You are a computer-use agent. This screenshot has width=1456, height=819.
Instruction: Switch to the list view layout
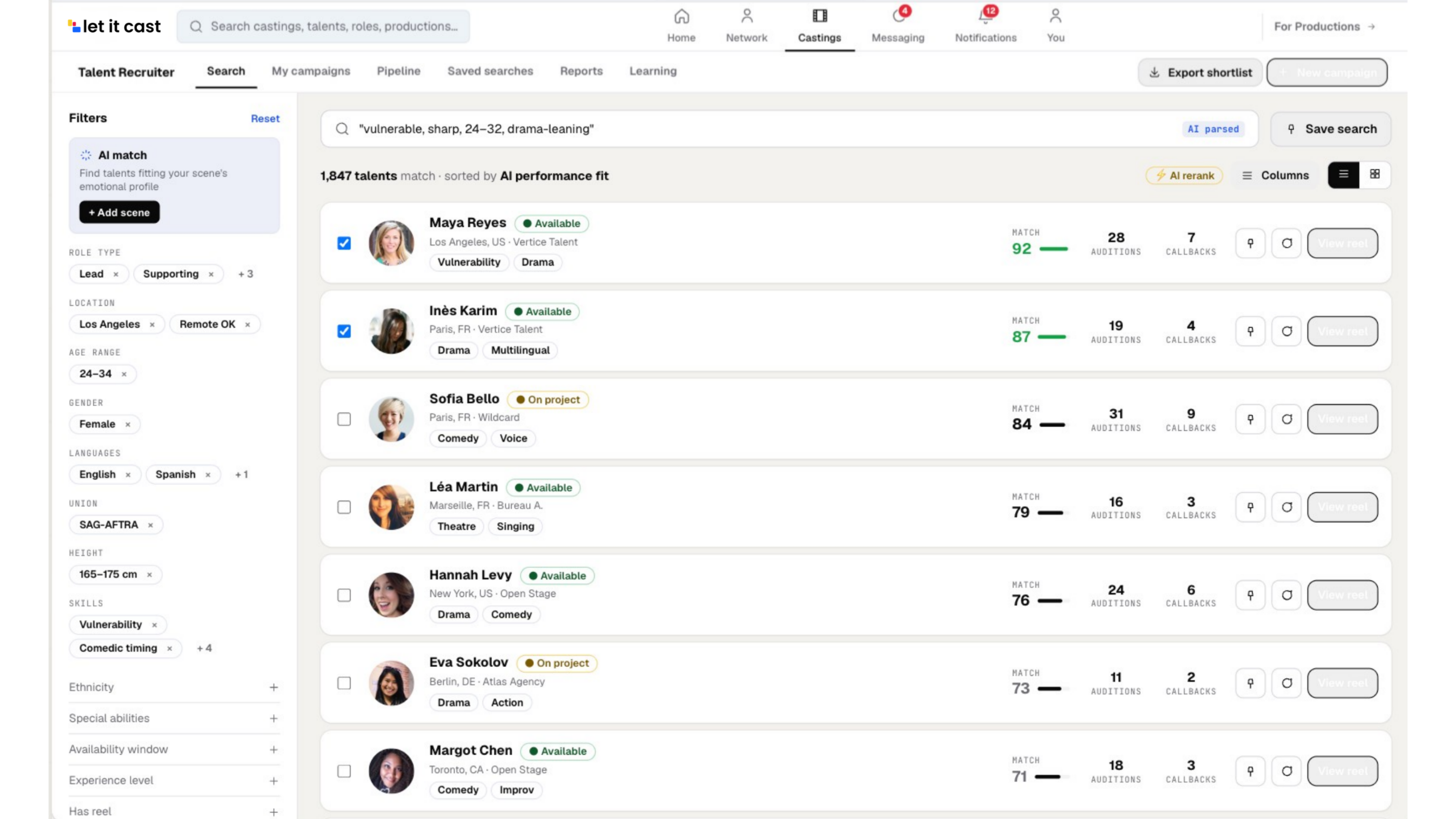(1344, 175)
